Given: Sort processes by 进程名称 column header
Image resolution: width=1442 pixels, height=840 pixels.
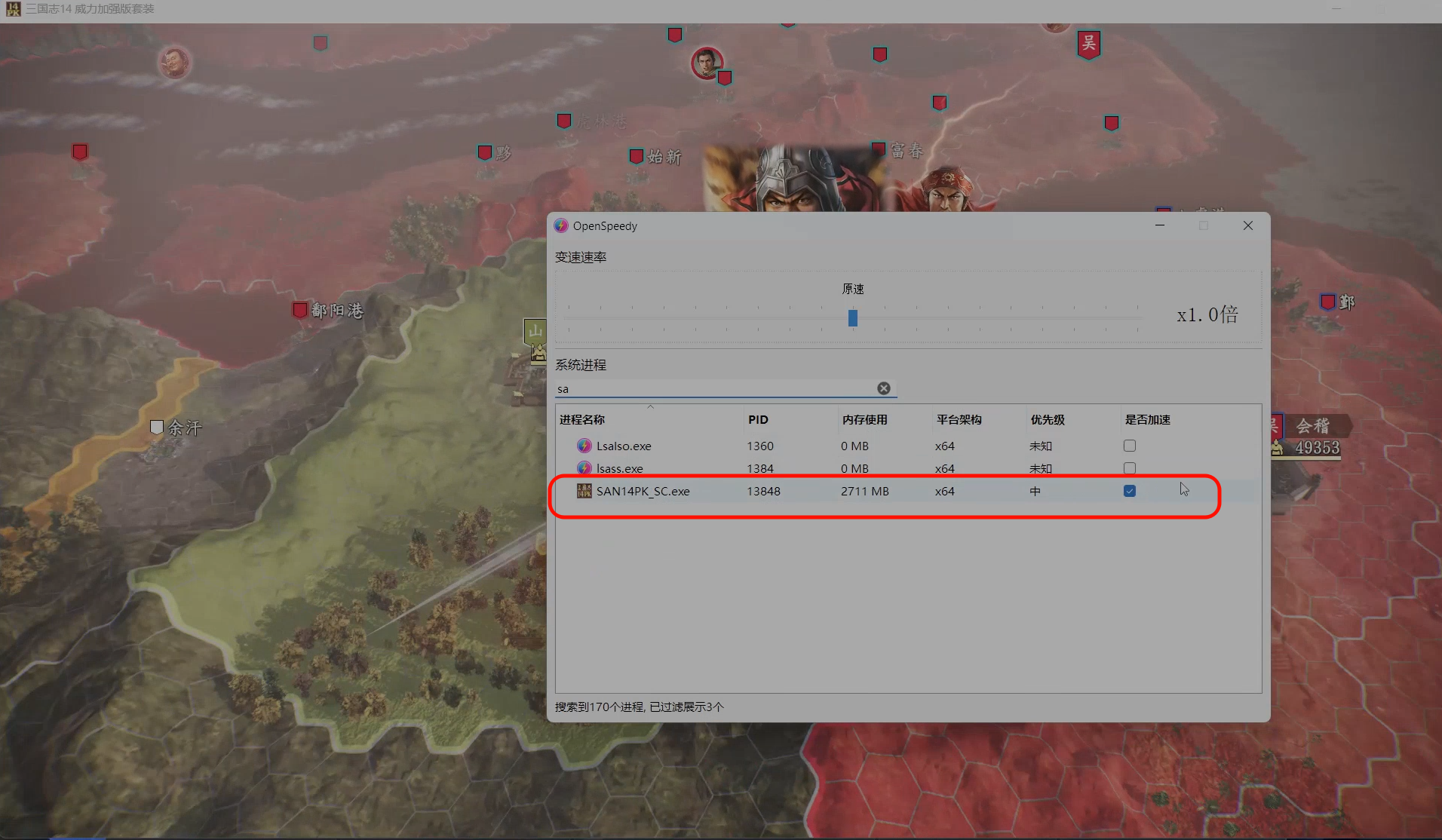Looking at the screenshot, I should (x=582, y=420).
